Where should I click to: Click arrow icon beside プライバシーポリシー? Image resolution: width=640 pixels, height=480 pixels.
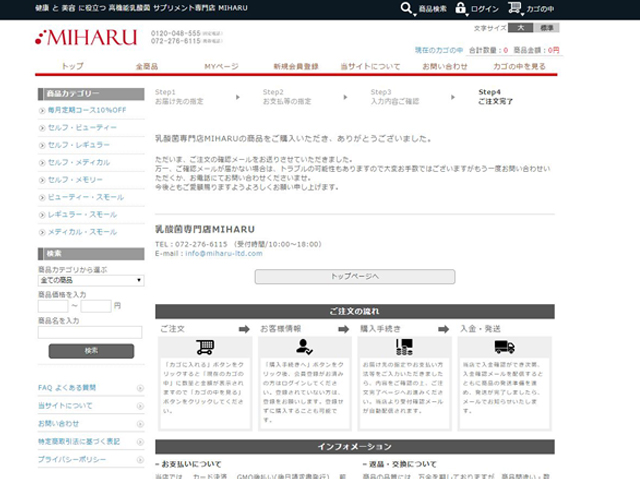click(x=140, y=460)
